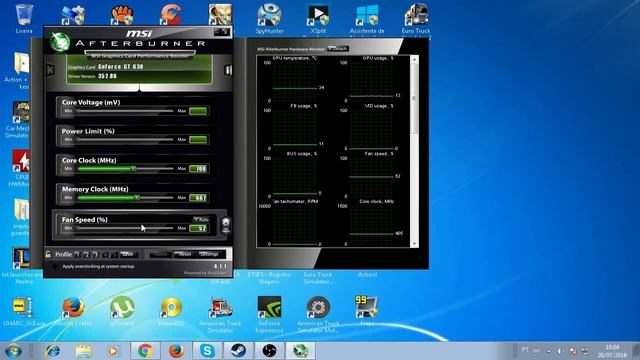The height and width of the screenshot is (360, 640).
Task: Click the hardware monitor scrollbar thumb
Action: (414, 98)
